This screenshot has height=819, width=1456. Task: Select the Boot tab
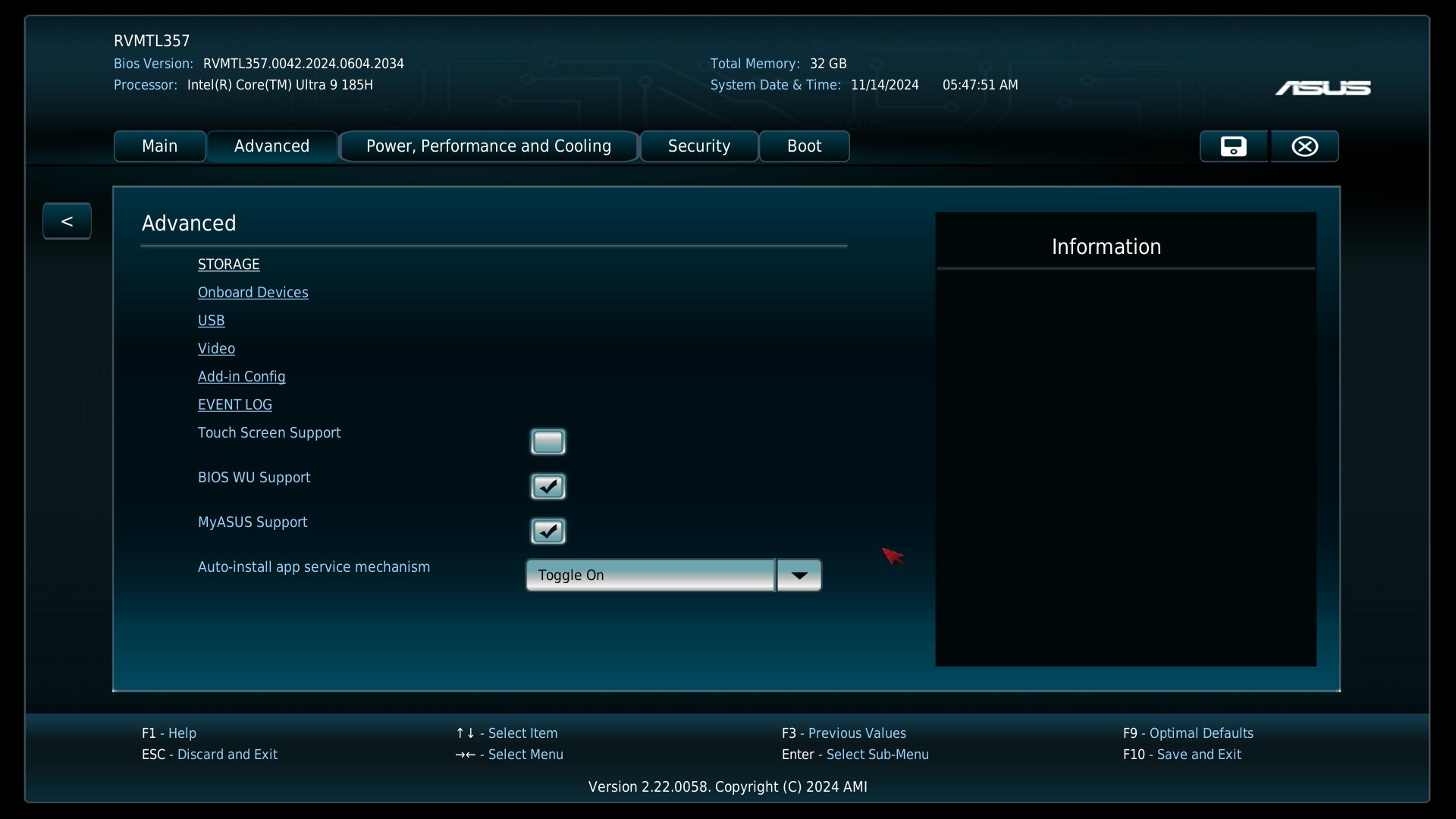804,146
